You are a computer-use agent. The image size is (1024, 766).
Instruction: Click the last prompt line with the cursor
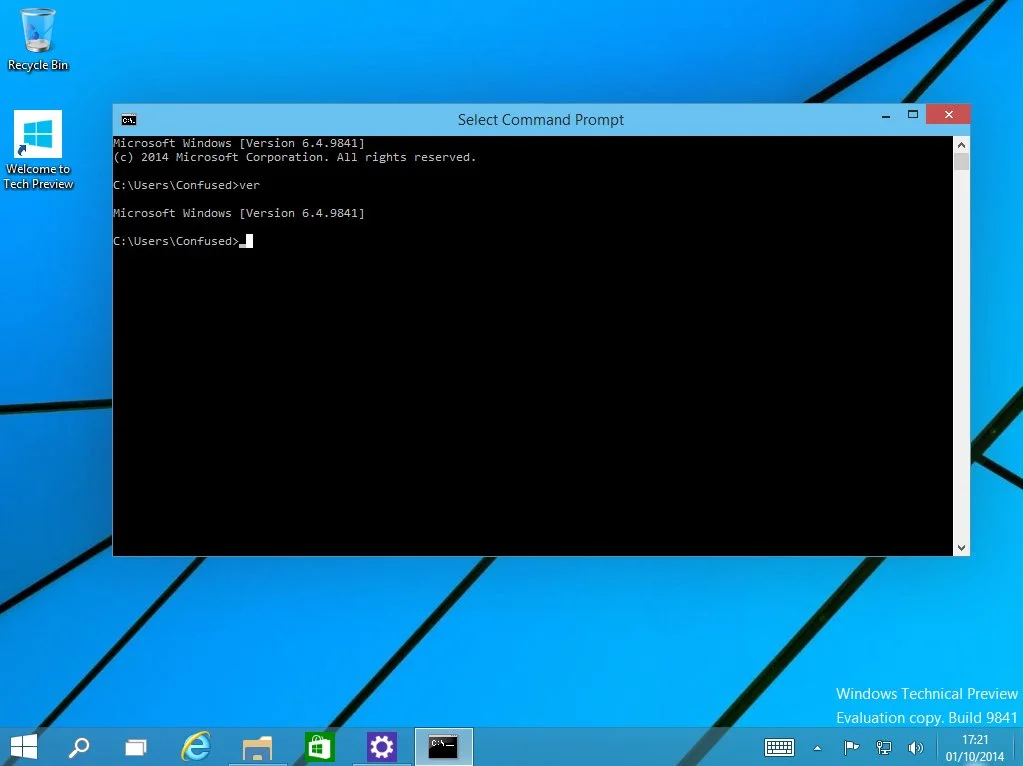pos(183,242)
